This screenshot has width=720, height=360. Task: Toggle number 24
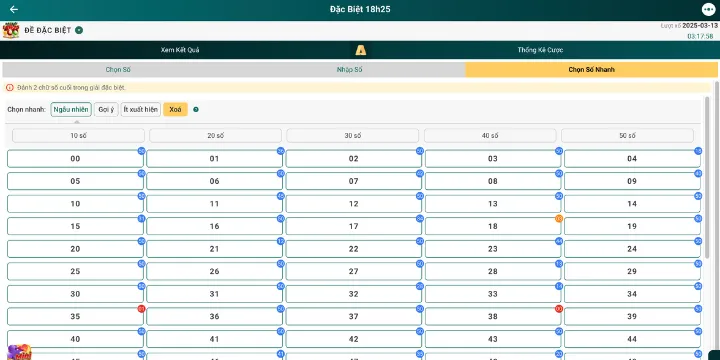coord(632,249)
